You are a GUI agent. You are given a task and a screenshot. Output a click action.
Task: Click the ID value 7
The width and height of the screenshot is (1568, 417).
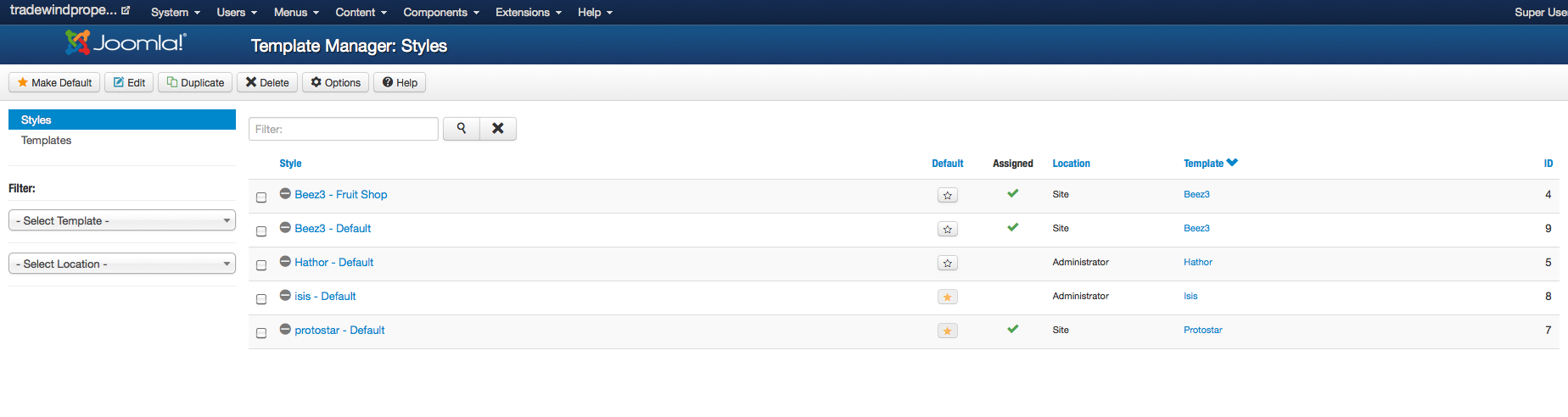pos(1548,330)
